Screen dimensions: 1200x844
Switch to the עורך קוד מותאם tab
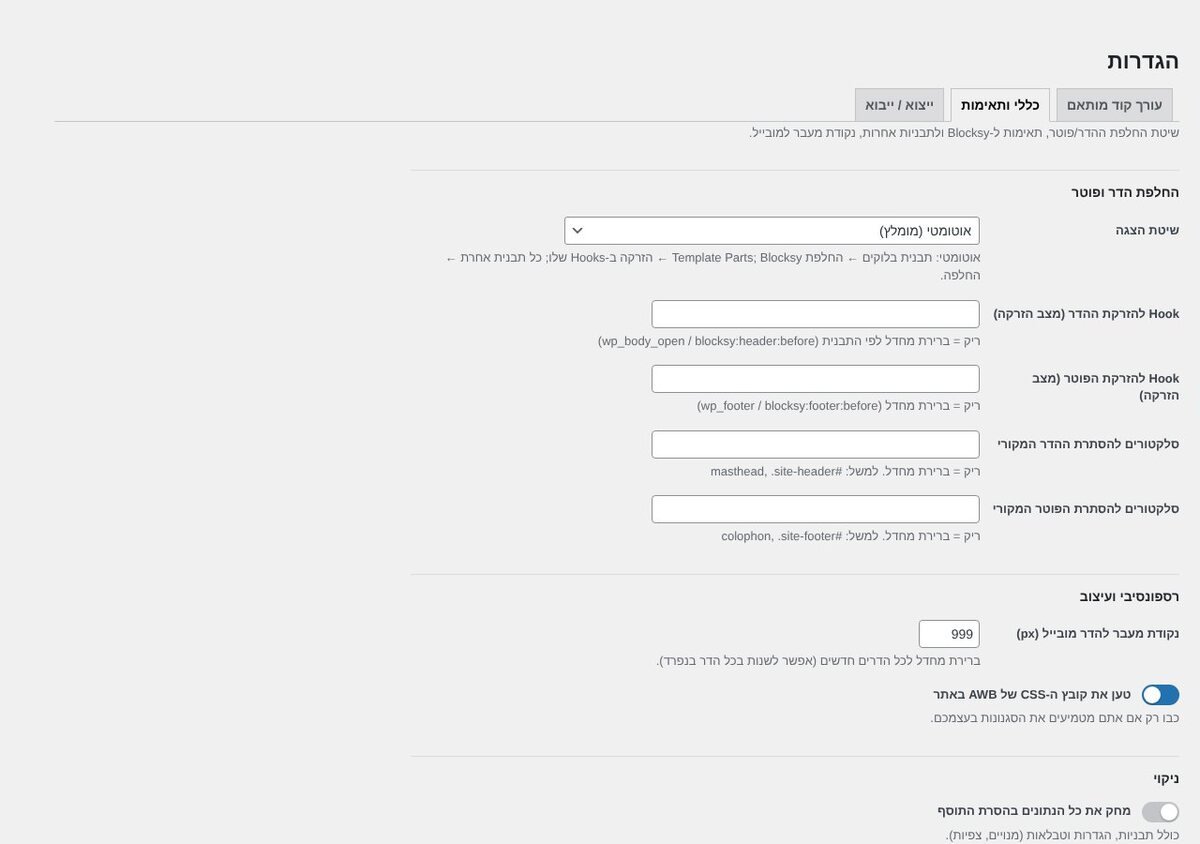click(1114, 105)
